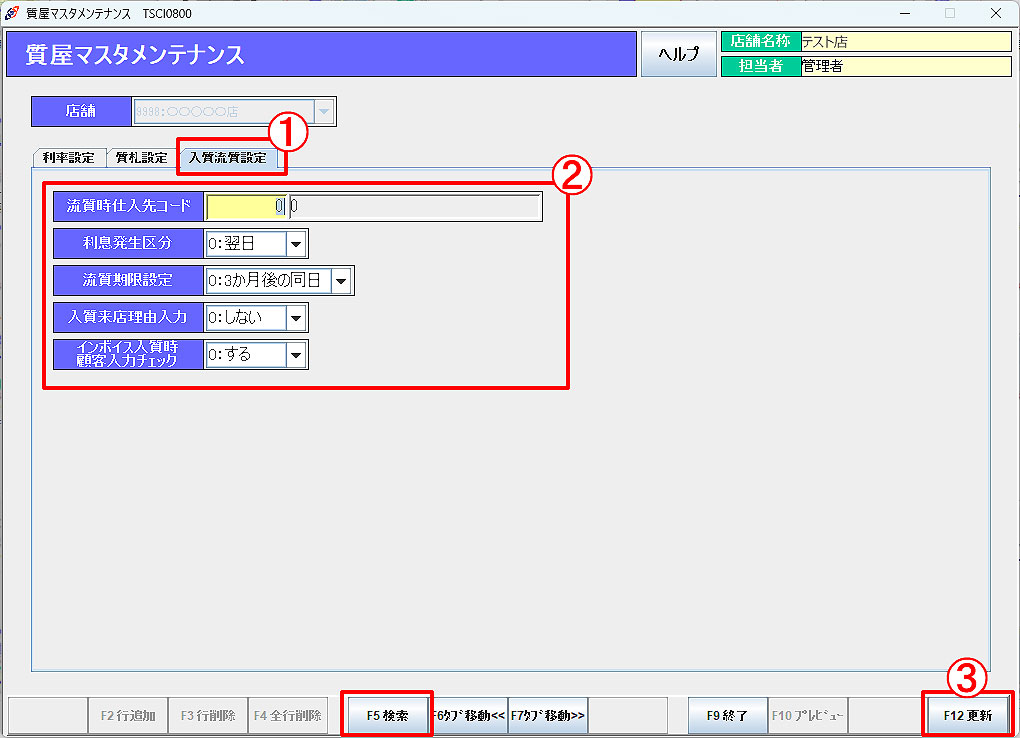Click the 利息発生区分 label
The height and width of the screenshot is (738, 1020).
[x=128, y=243]
